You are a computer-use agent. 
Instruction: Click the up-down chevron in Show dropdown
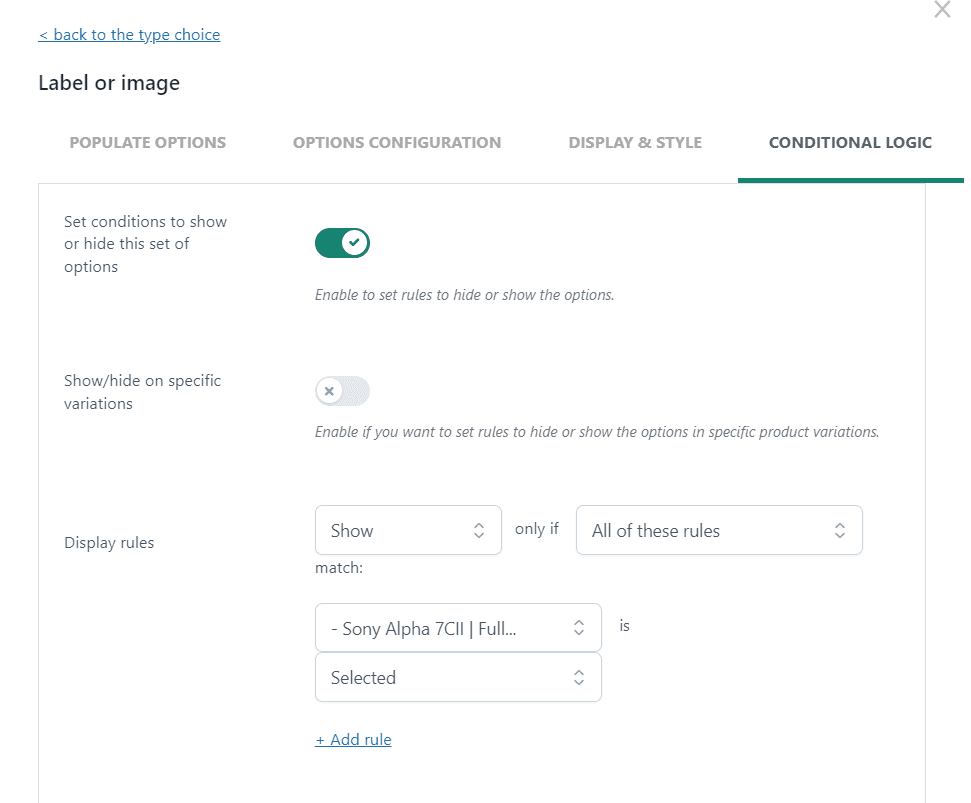click(479, 531)
